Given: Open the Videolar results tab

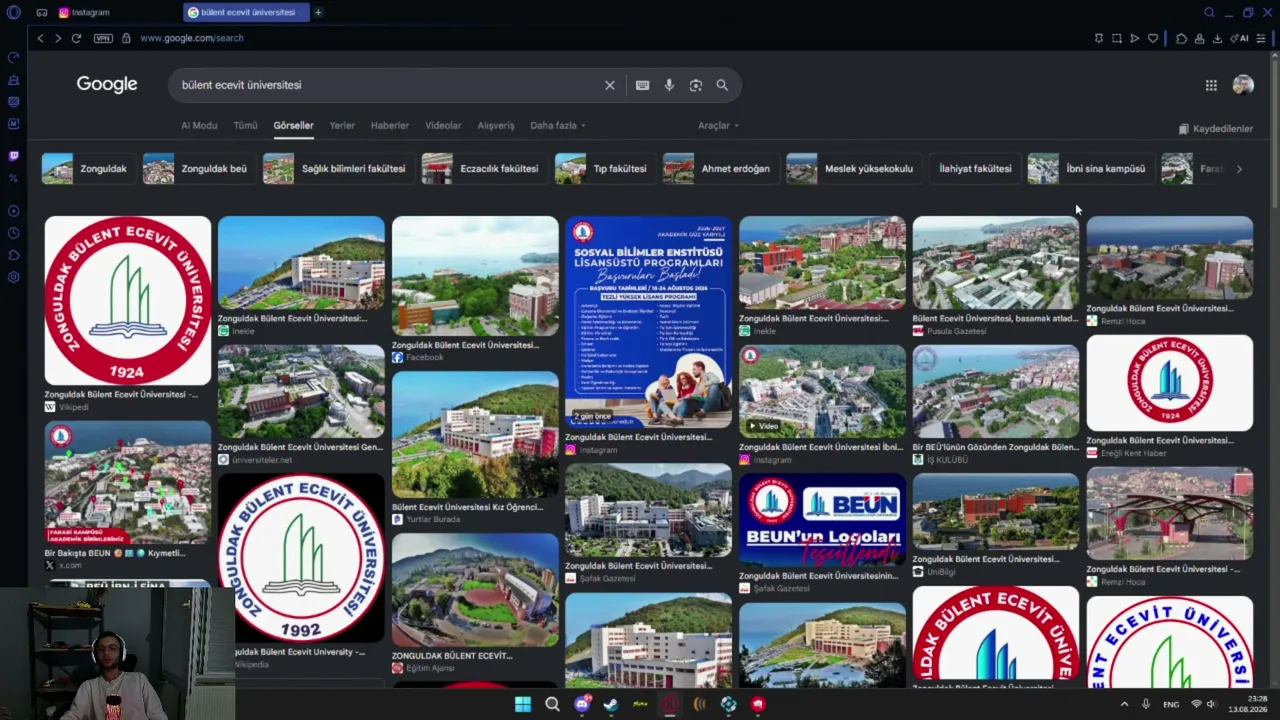Looking at the screenshot, I should pyautogui.click(x=443, y=125).
